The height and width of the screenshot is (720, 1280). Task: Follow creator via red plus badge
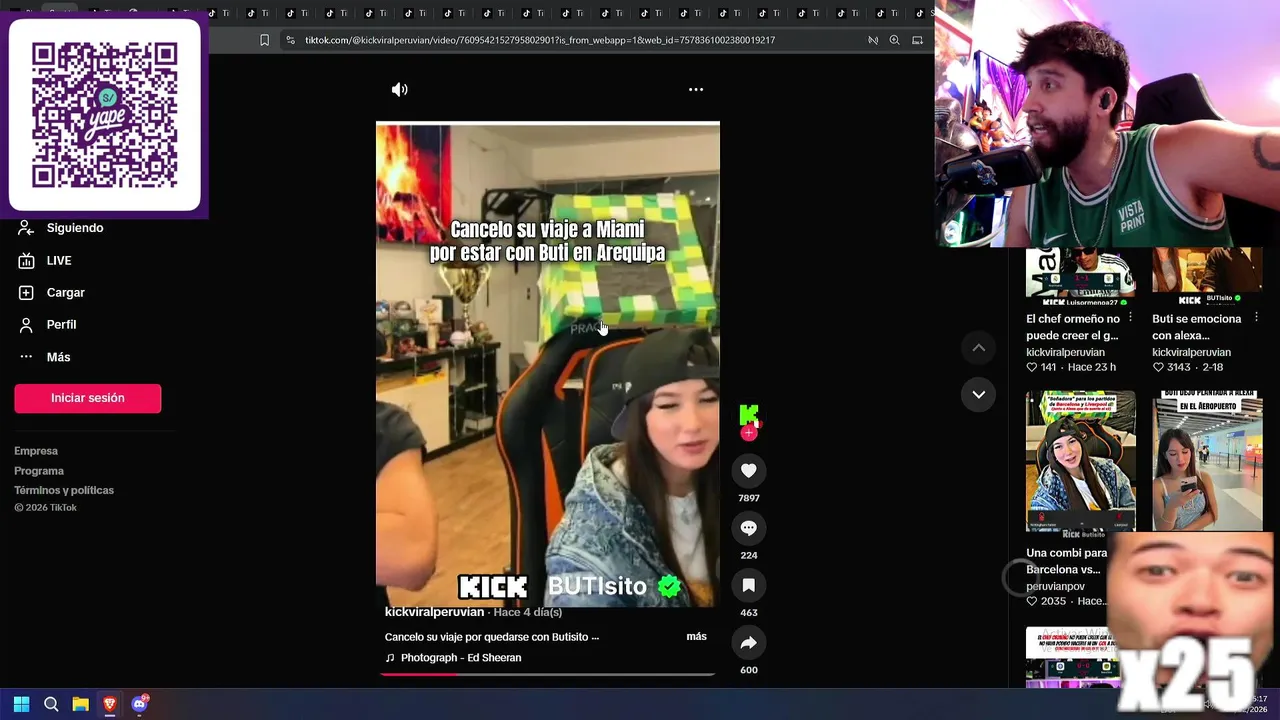(749, 433)
